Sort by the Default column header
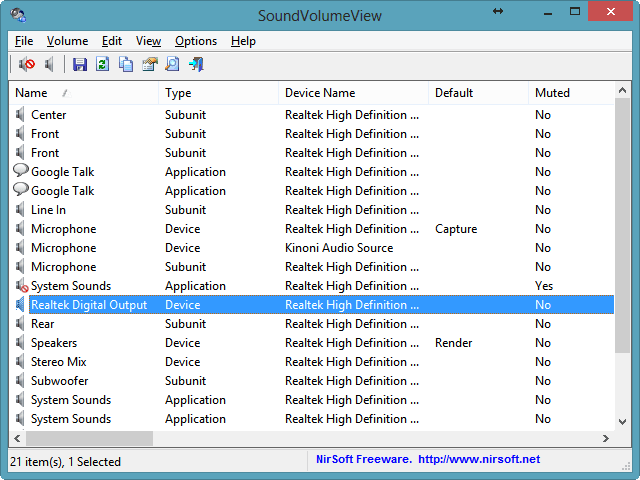 [478, 93]
